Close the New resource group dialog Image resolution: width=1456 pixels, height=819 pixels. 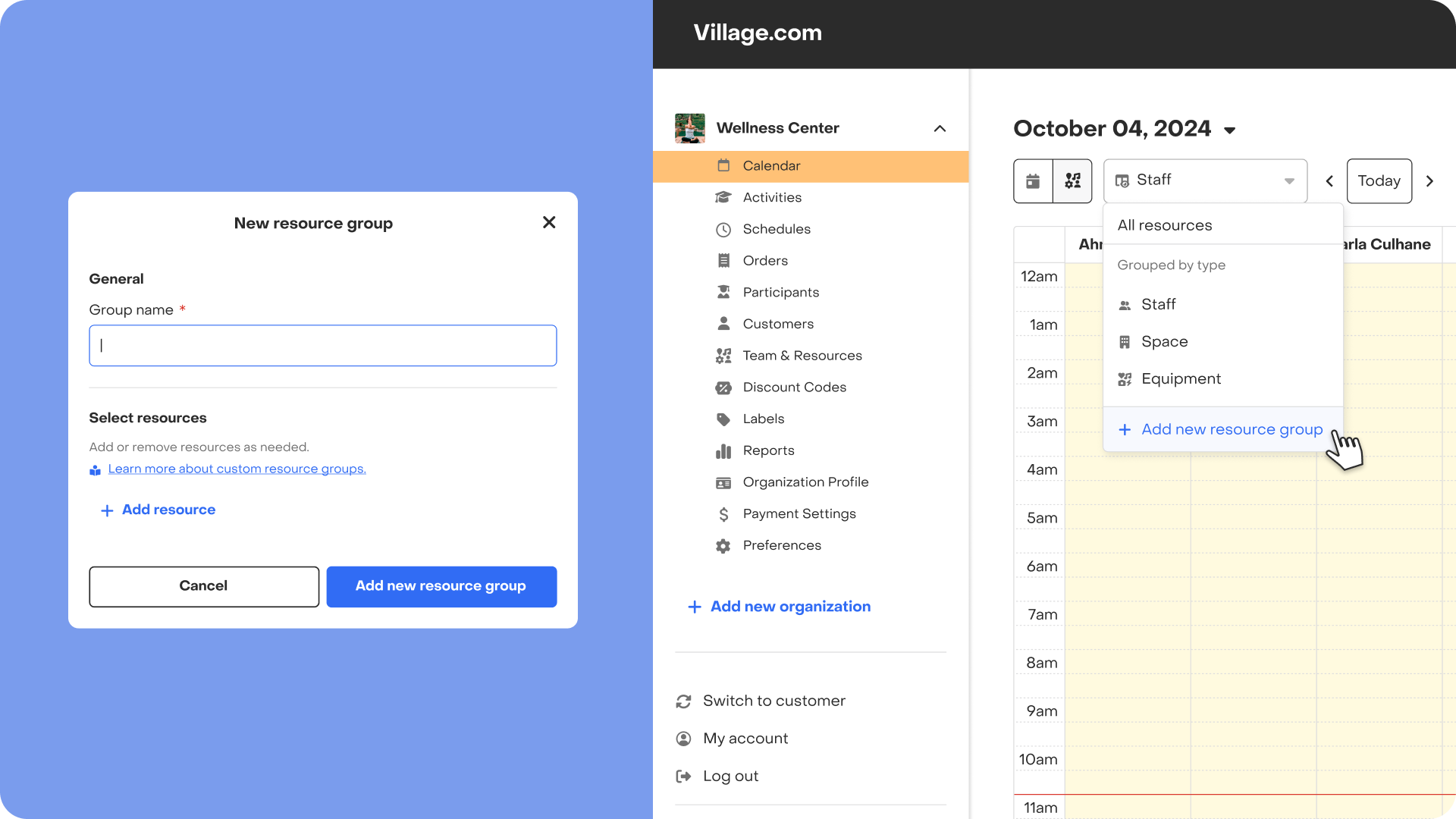point(549,222)
